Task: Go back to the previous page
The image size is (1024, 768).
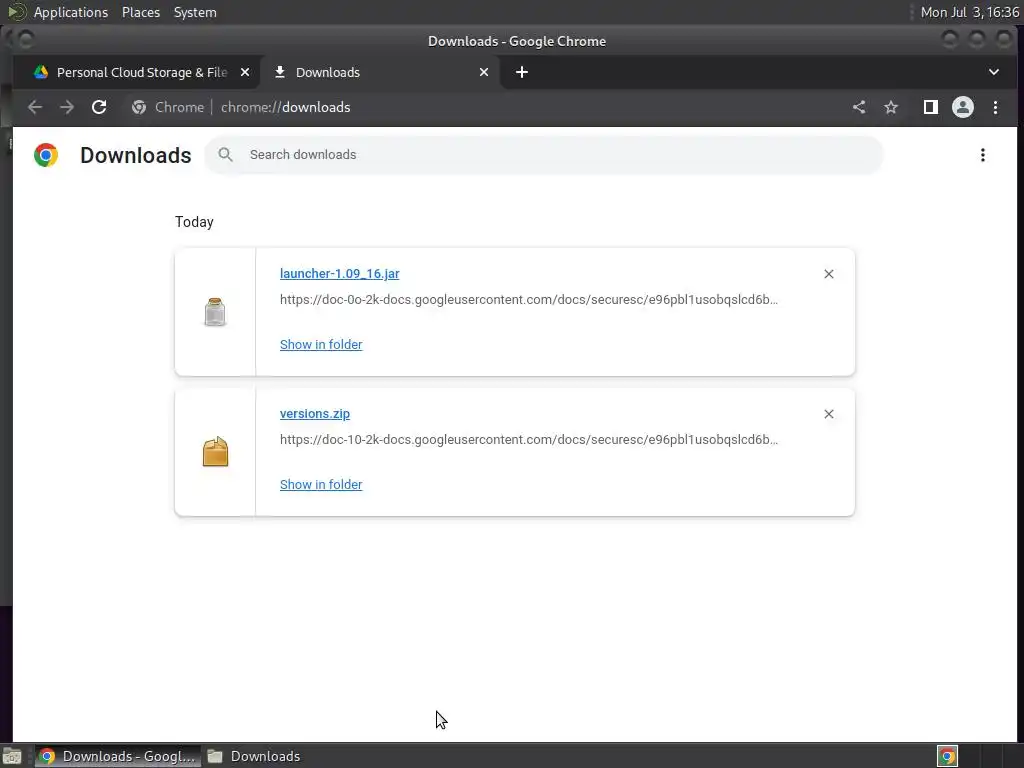Action: [35, 107]
